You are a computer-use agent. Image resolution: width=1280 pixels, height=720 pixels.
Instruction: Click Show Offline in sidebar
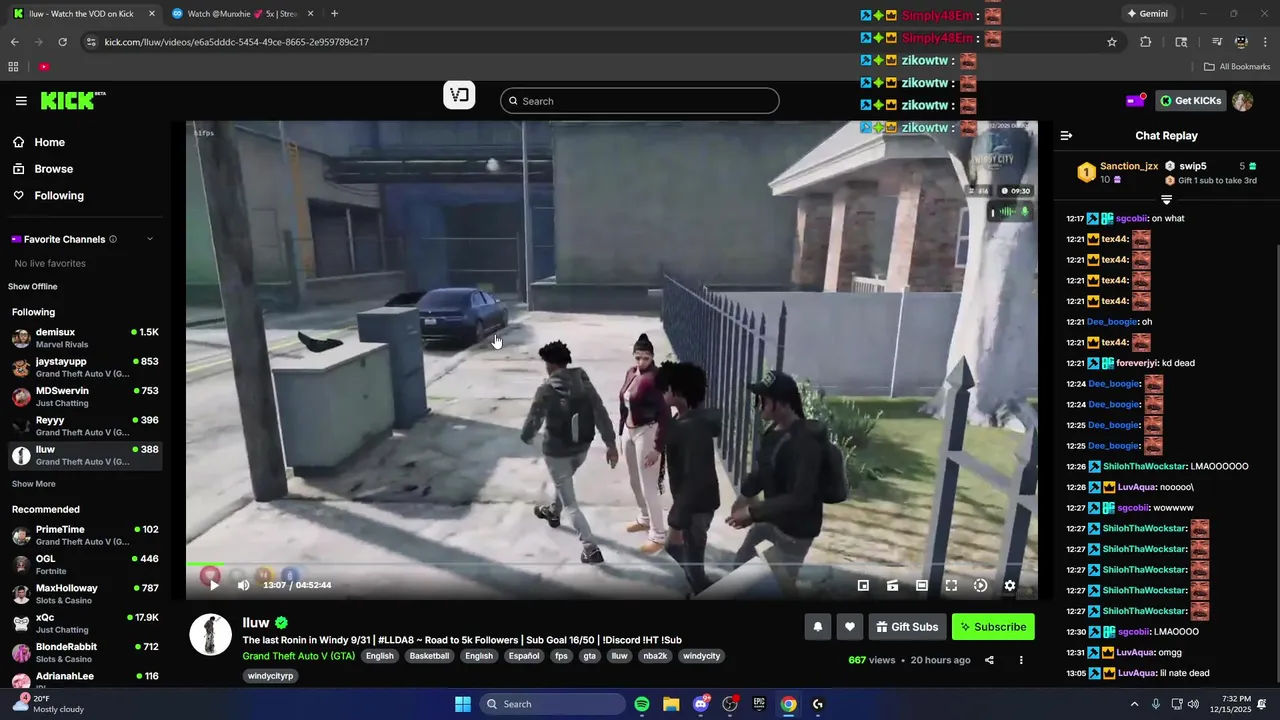click(33, 287)
